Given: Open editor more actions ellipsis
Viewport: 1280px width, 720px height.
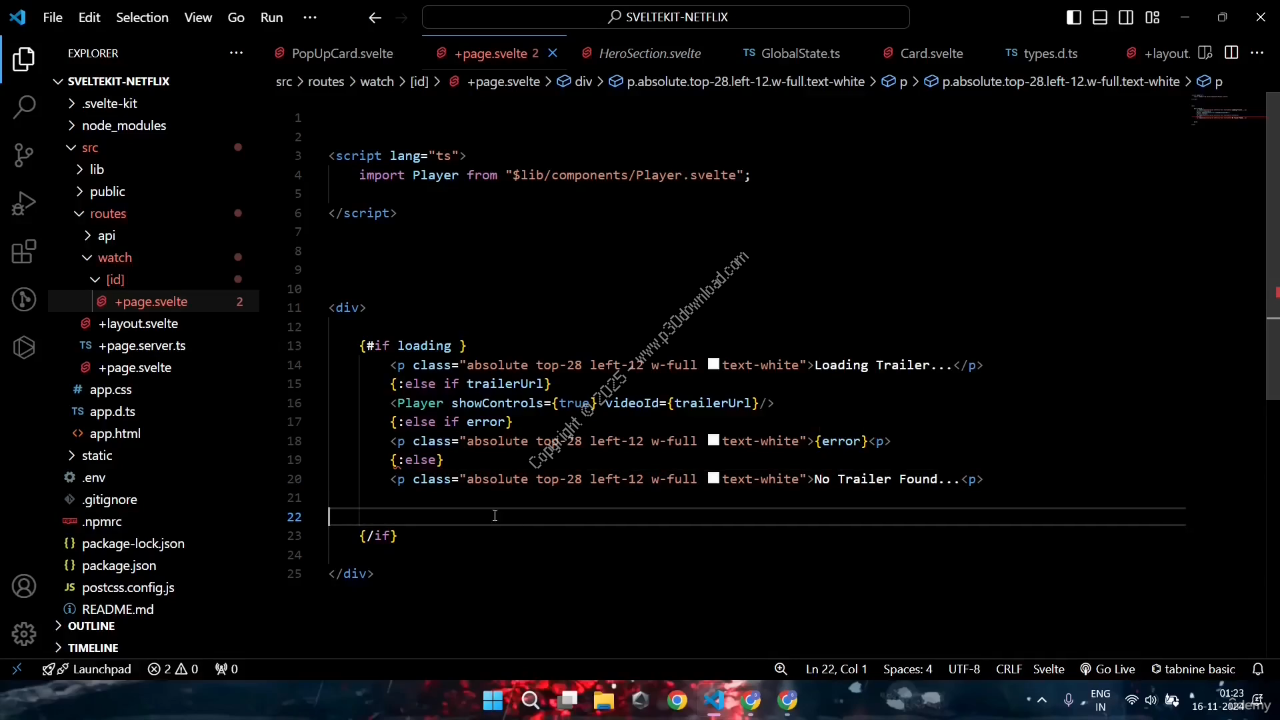Looking at the screenshot, I should [1257, 53].
